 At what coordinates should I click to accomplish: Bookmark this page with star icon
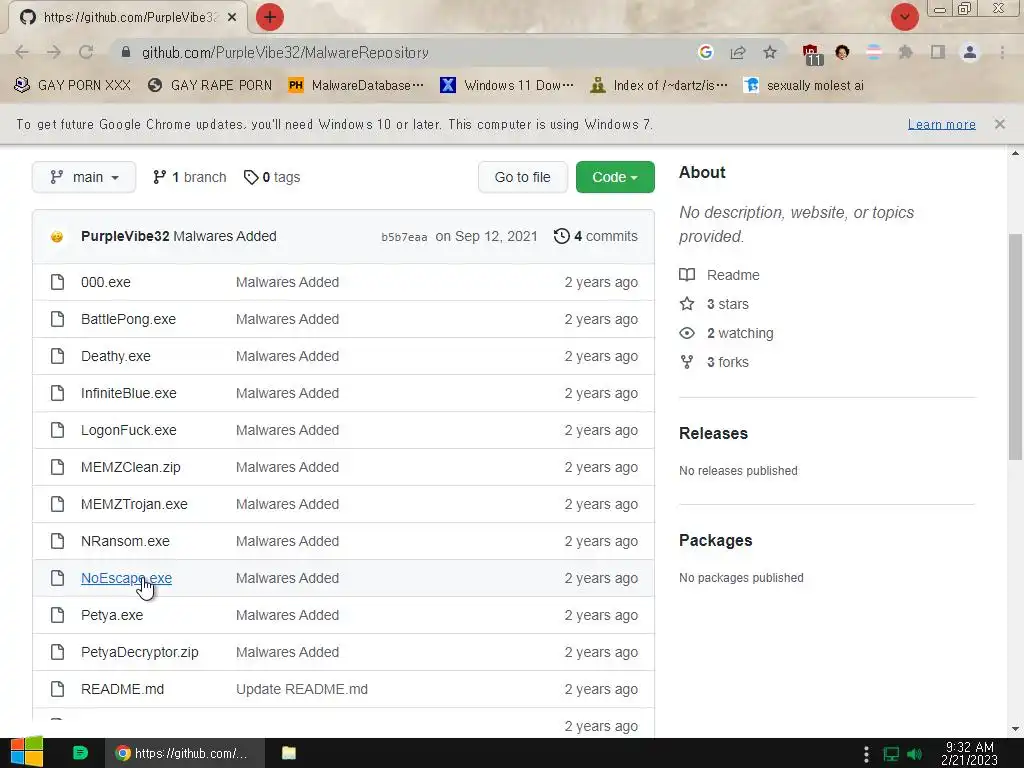770,52
